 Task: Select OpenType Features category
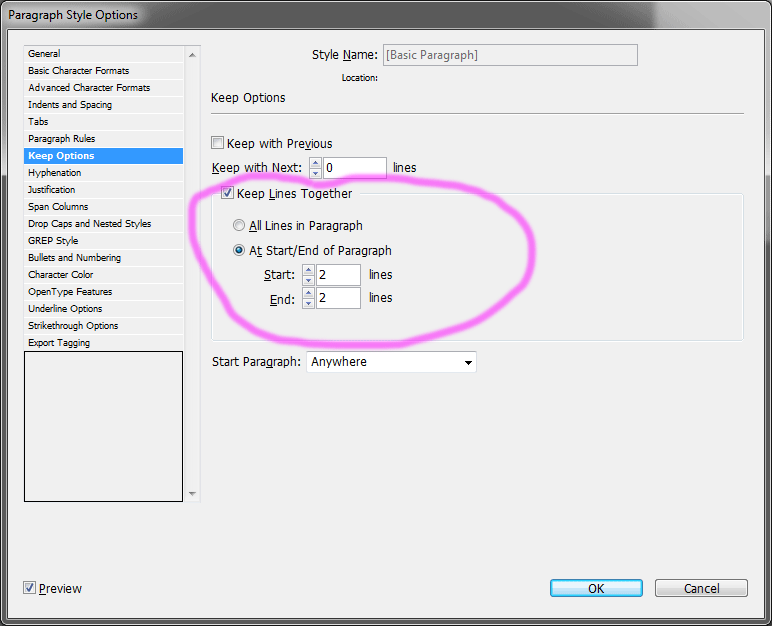(103, 292)
